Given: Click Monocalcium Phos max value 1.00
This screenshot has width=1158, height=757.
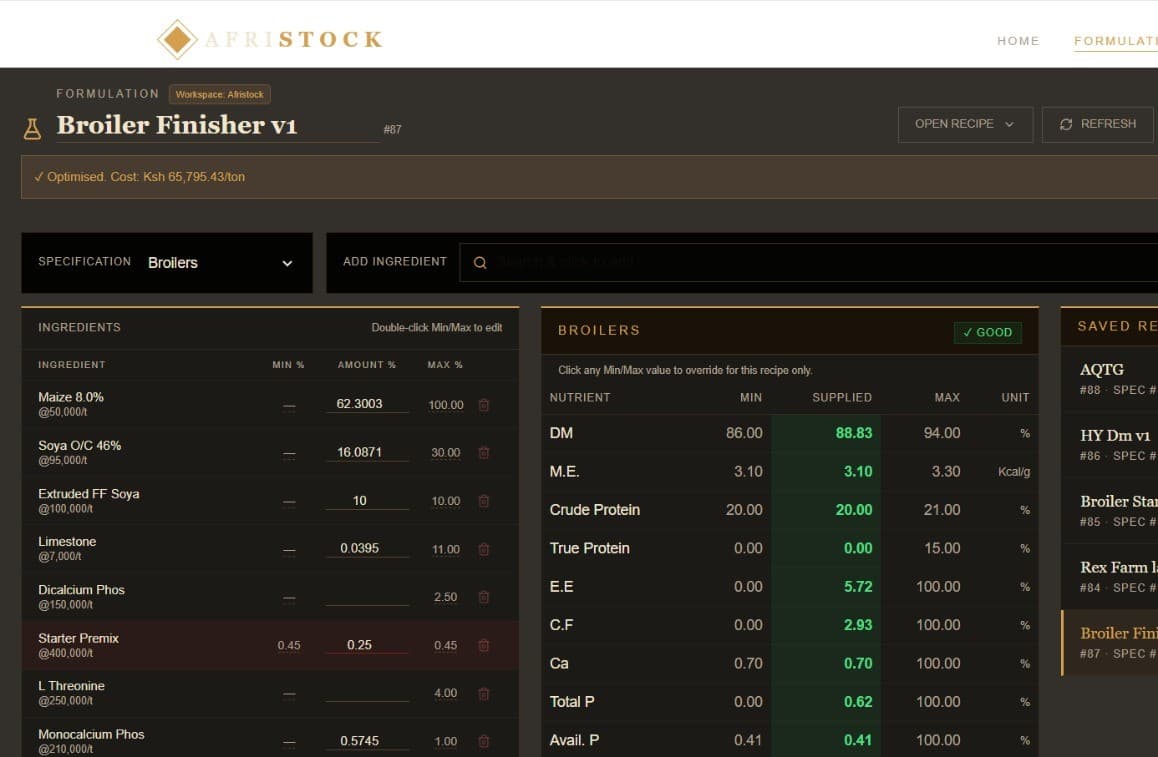Looking at the screenshot, I should (445, 741).
